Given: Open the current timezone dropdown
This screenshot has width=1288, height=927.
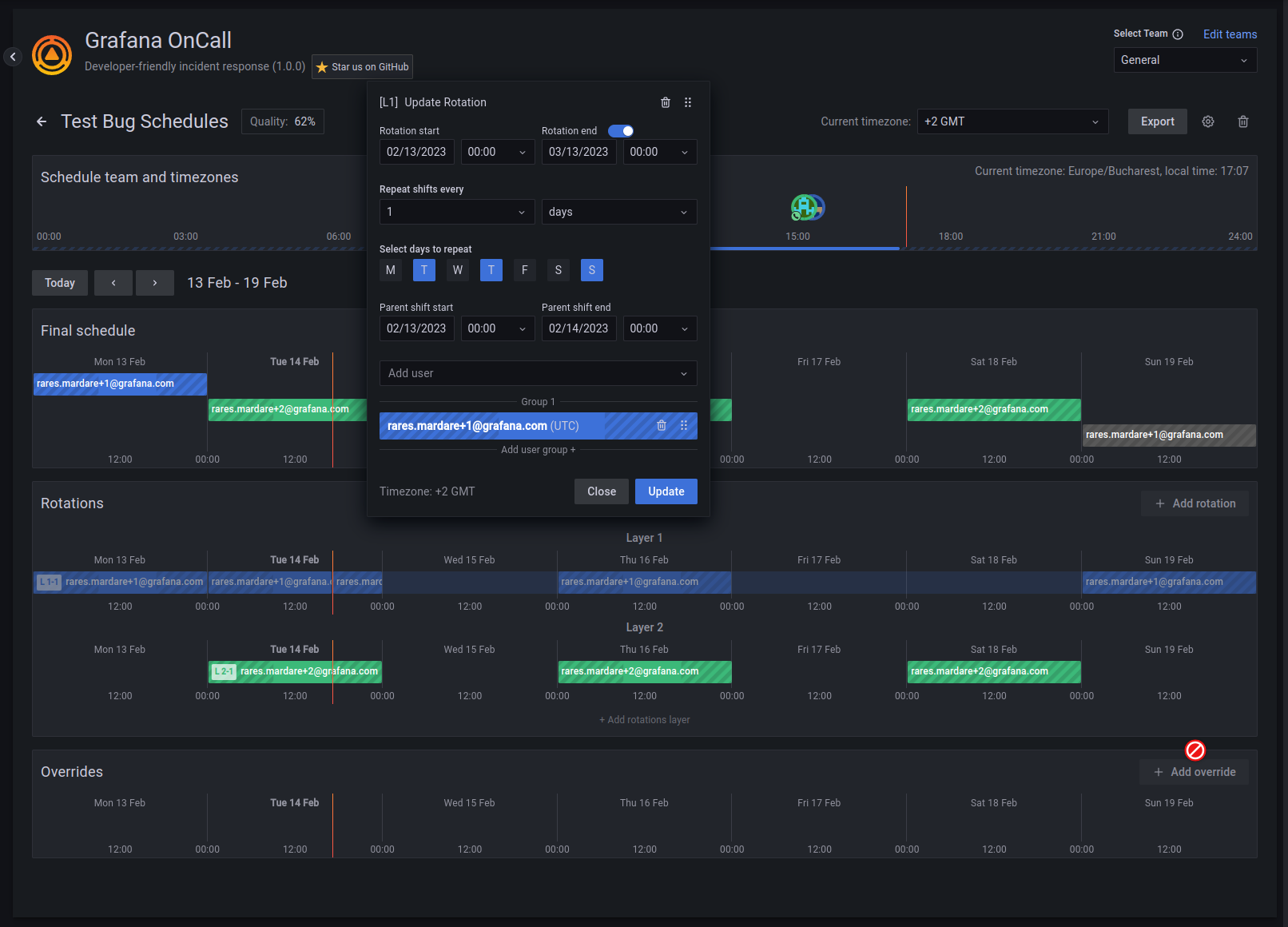Looking at the screenshot, I should pyautogui.click(x=1012, y=121).
